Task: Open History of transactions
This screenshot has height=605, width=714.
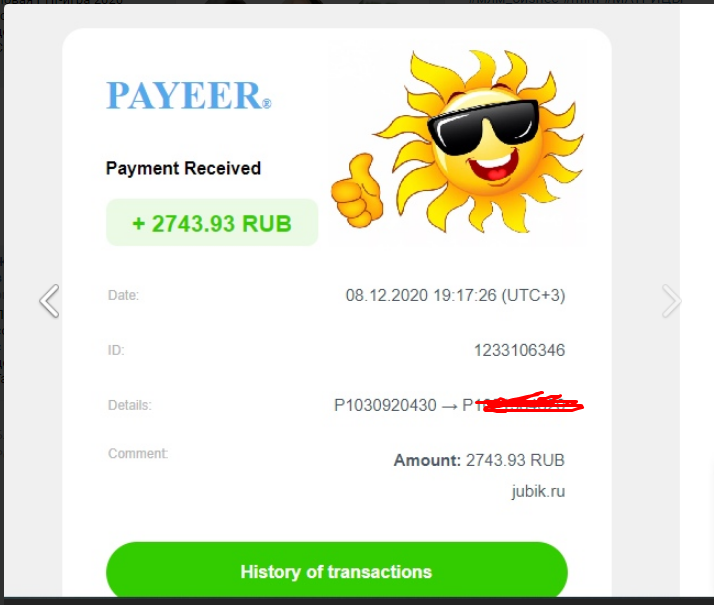Action: (x=337, y=571)
